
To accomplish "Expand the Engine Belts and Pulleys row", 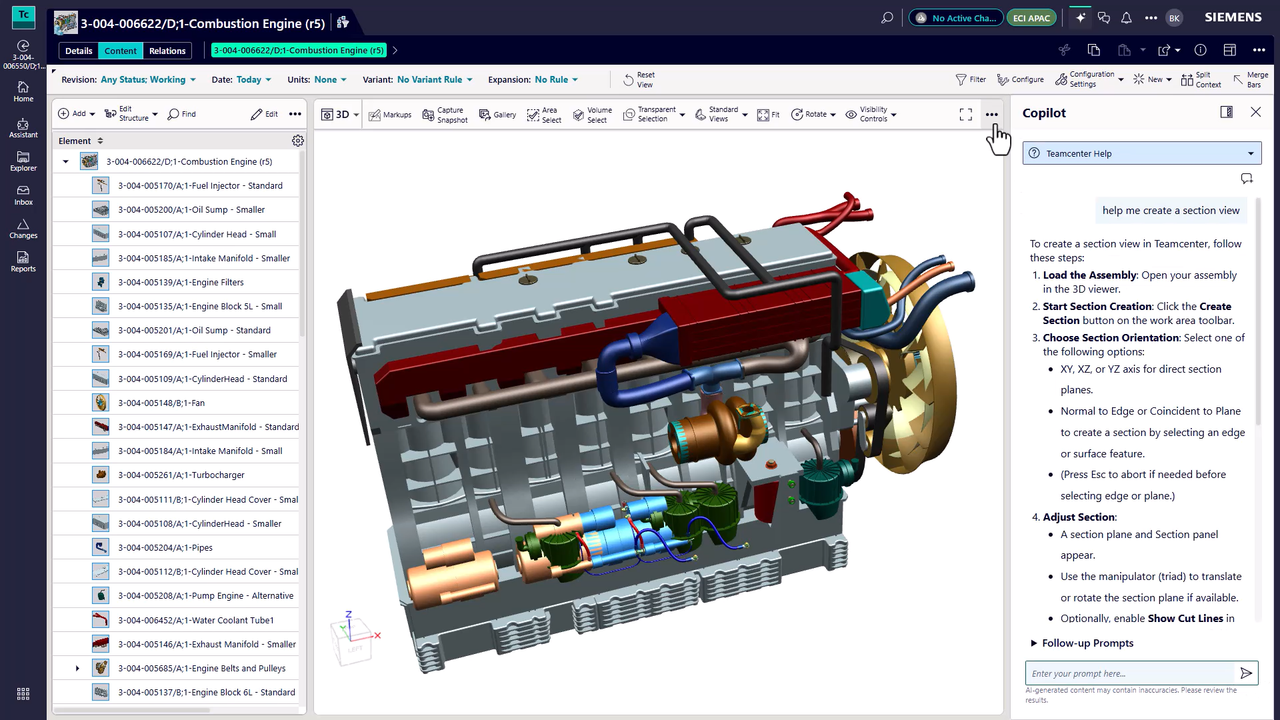I will pyautogui.click(x=77, y=668).
